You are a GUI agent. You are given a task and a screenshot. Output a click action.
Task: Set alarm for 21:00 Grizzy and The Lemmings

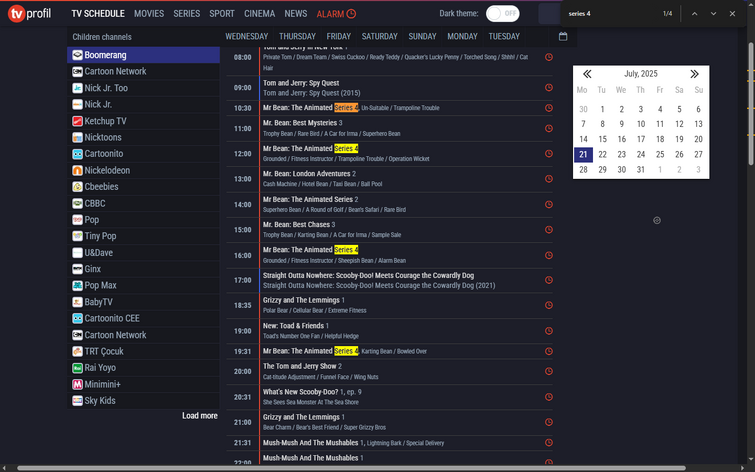[x=548, y=422]
